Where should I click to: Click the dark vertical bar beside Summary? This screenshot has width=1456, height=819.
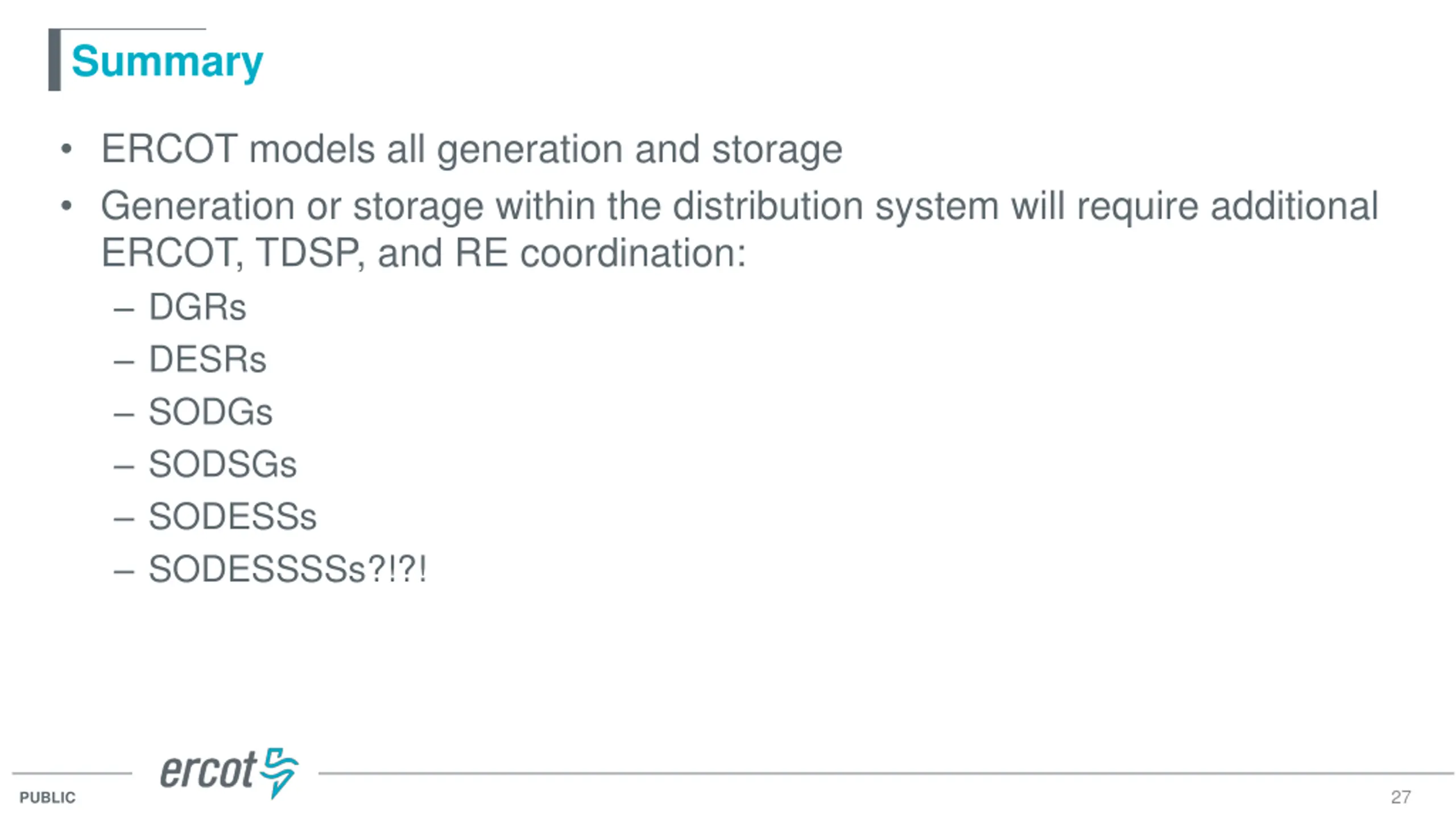[55, 60]
